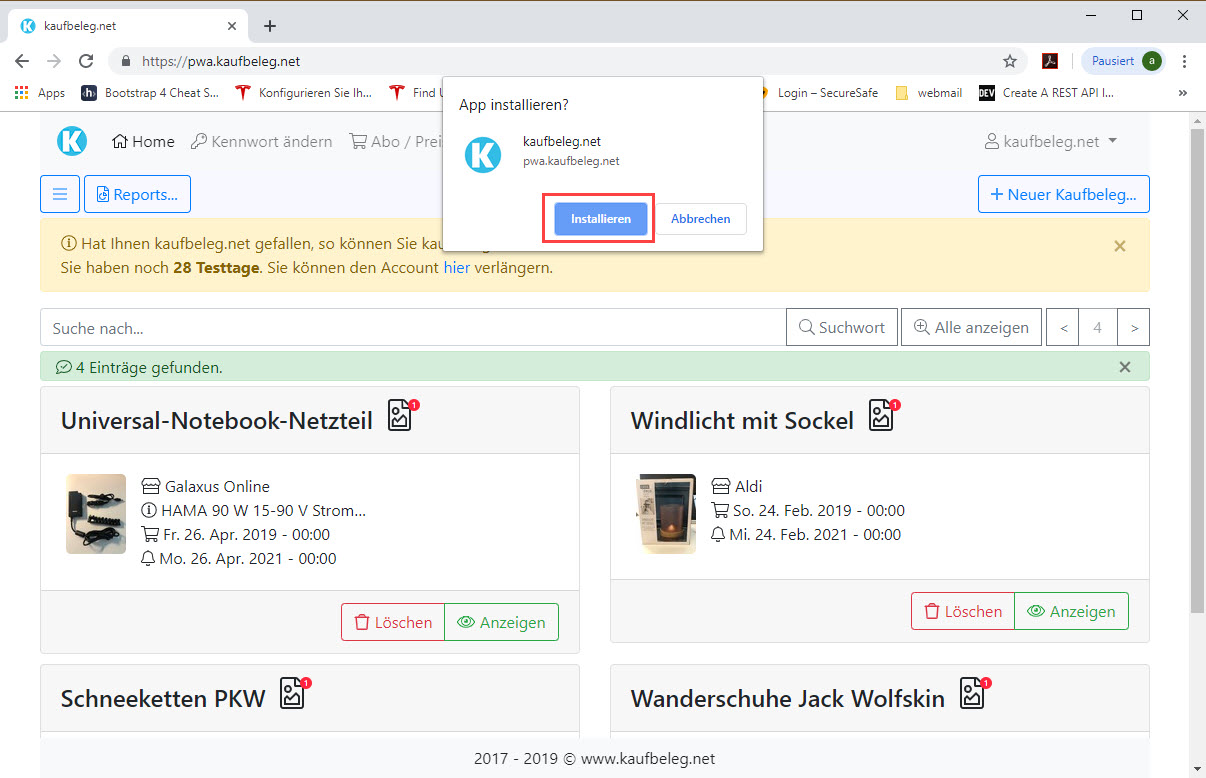The image size is (1206, 778).
Task: Cancel the install with Abbrechen
Action: click(700, 219)
